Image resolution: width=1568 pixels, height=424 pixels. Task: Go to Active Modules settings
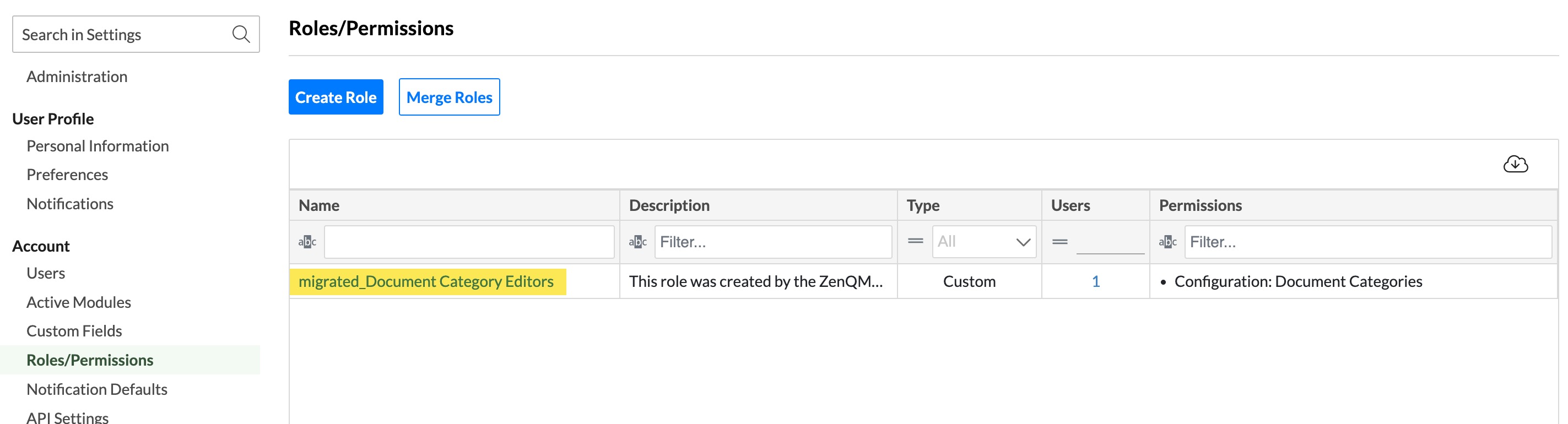coord(79,302)
